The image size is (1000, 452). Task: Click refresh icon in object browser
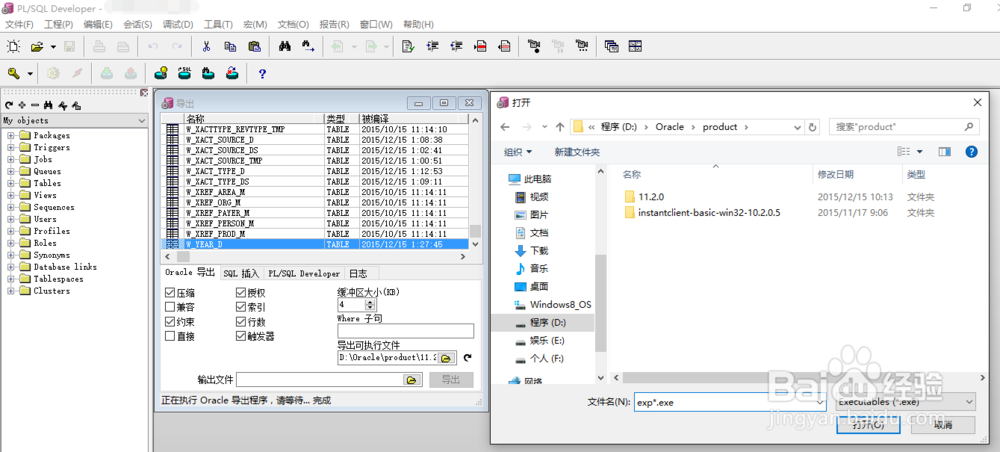[x=9, y=106]
